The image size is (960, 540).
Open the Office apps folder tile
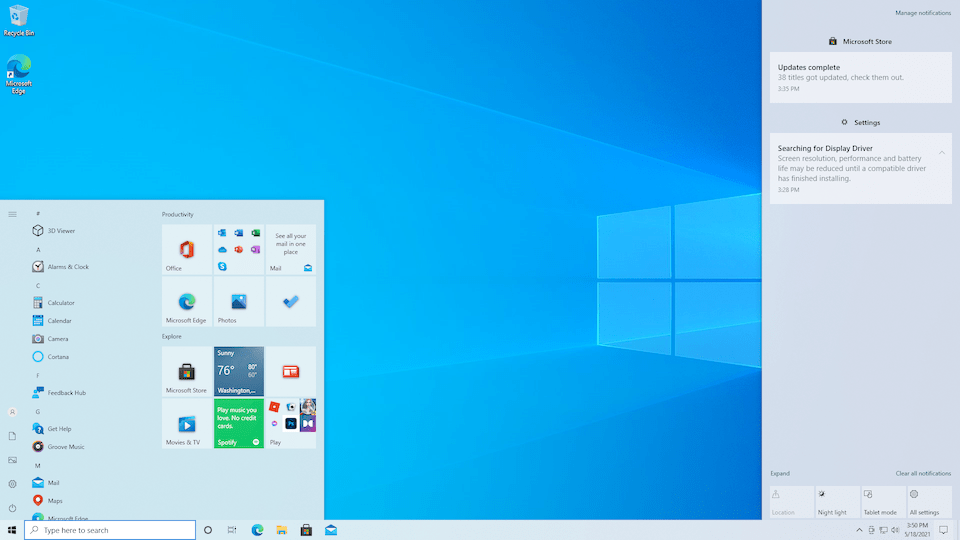(239, 249)
